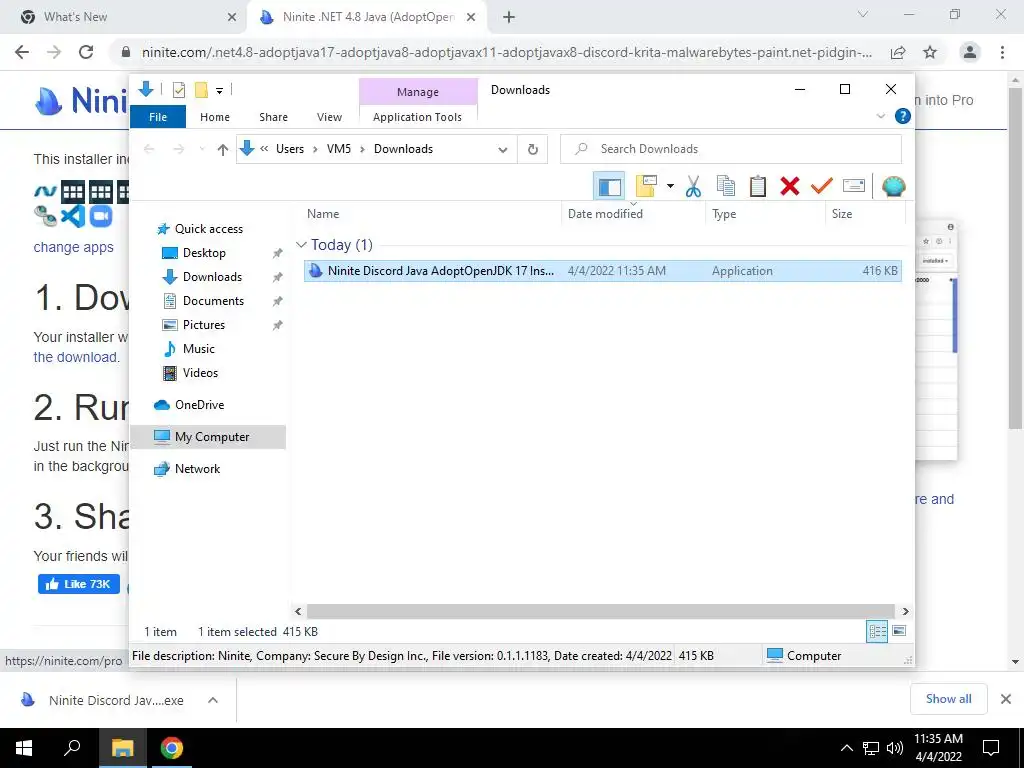Switch to large icons view toggle
This screenshot has height=768, width=1024.
pos(899,632)
